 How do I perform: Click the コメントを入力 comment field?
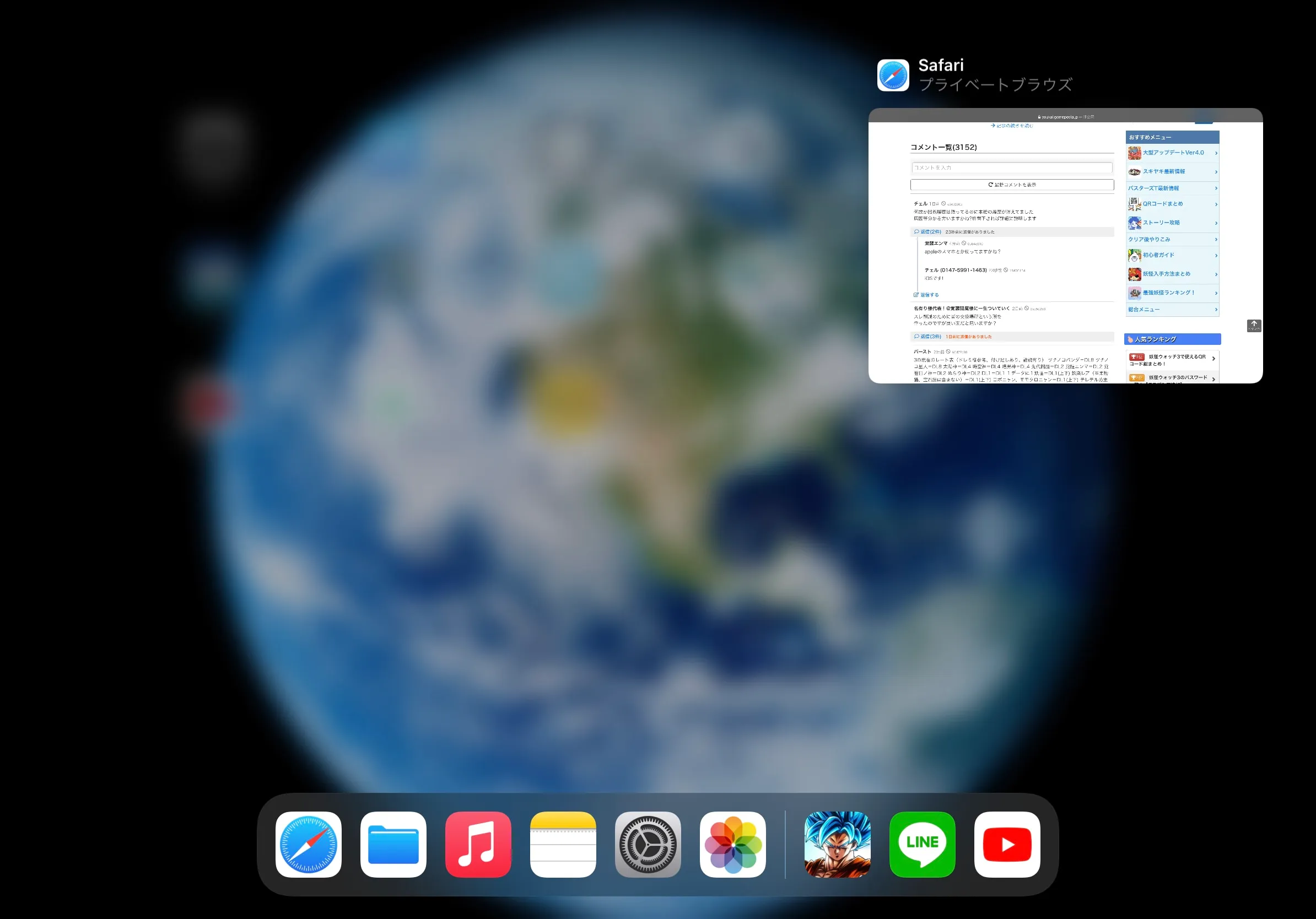[x=1012, y=168]
